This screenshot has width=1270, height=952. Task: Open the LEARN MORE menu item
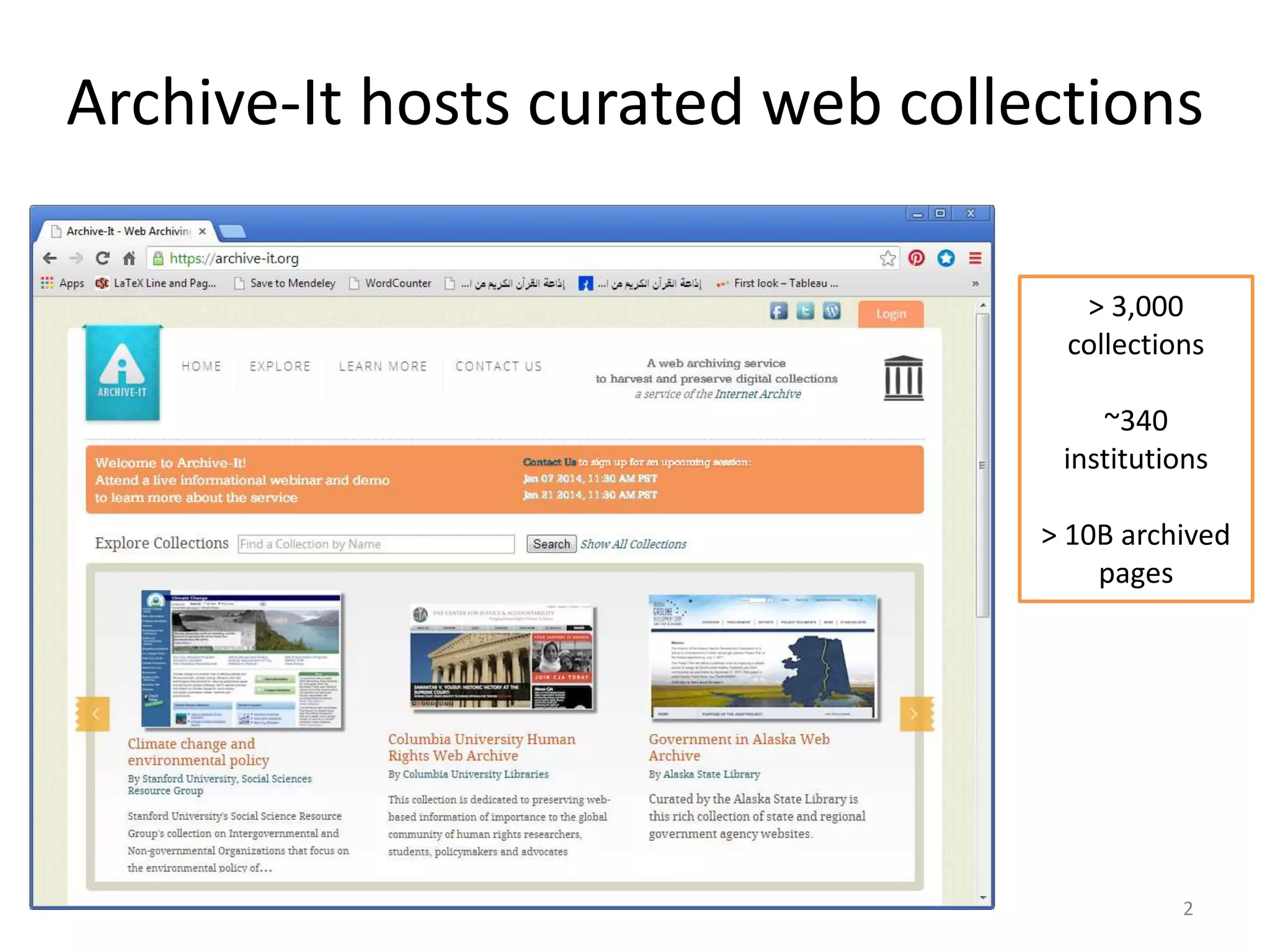point(383,366)
